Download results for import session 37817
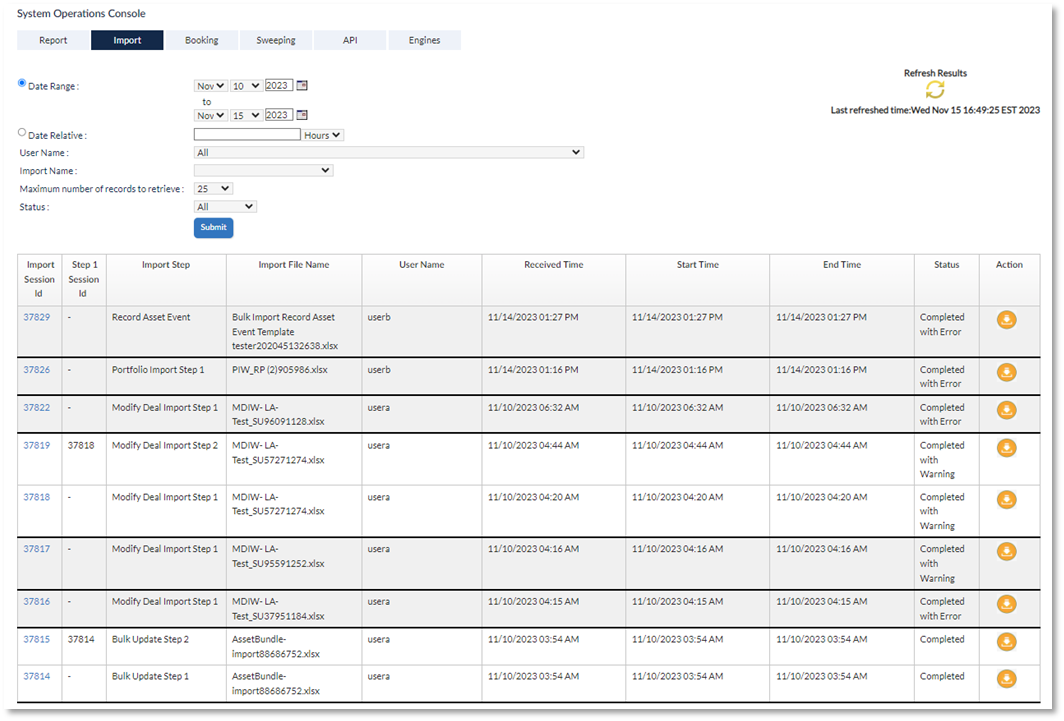This screenshot has width=1064, height=721. pos(1006,551)
